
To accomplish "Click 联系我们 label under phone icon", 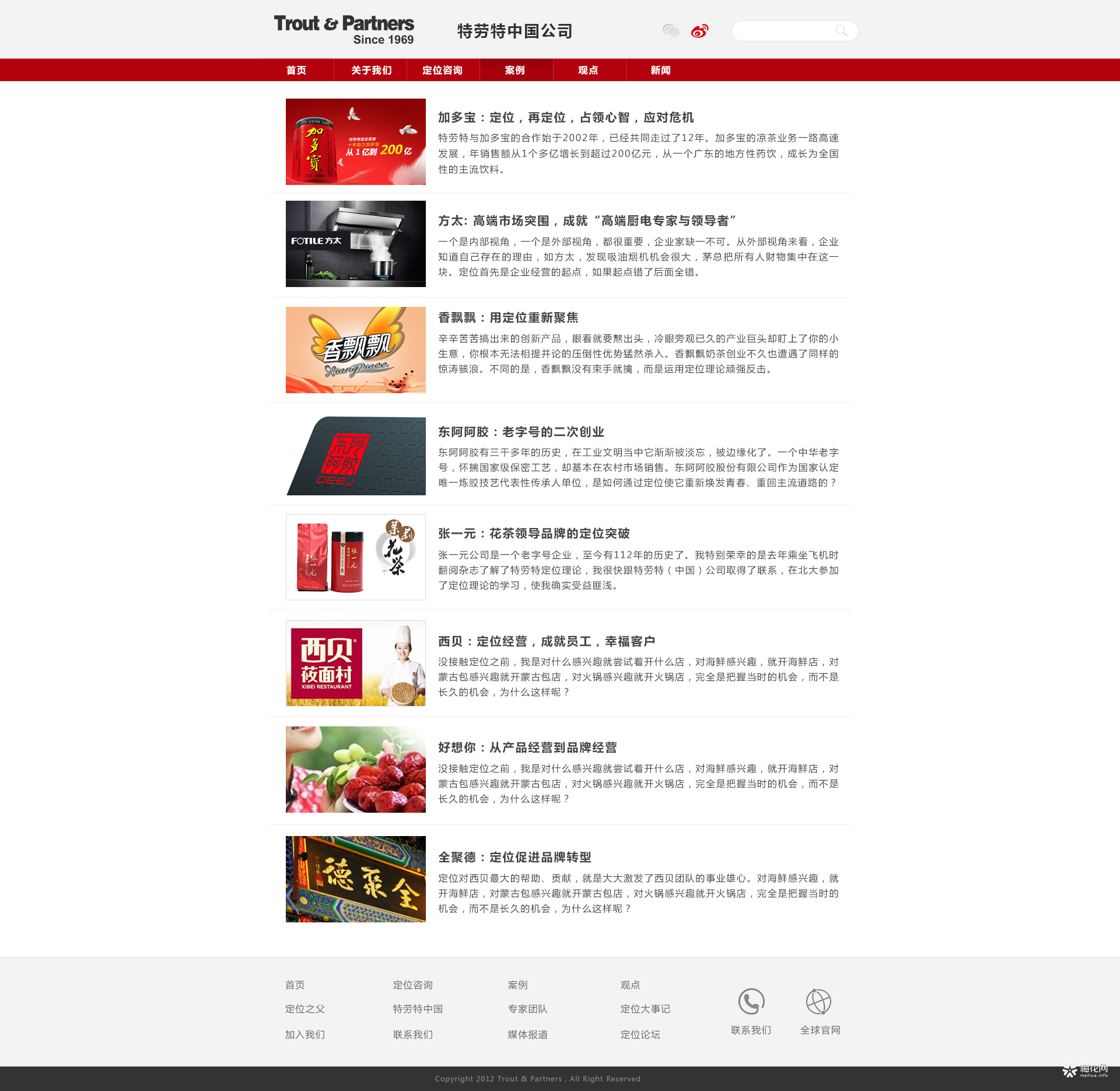I will click(x=751, y=1030).
